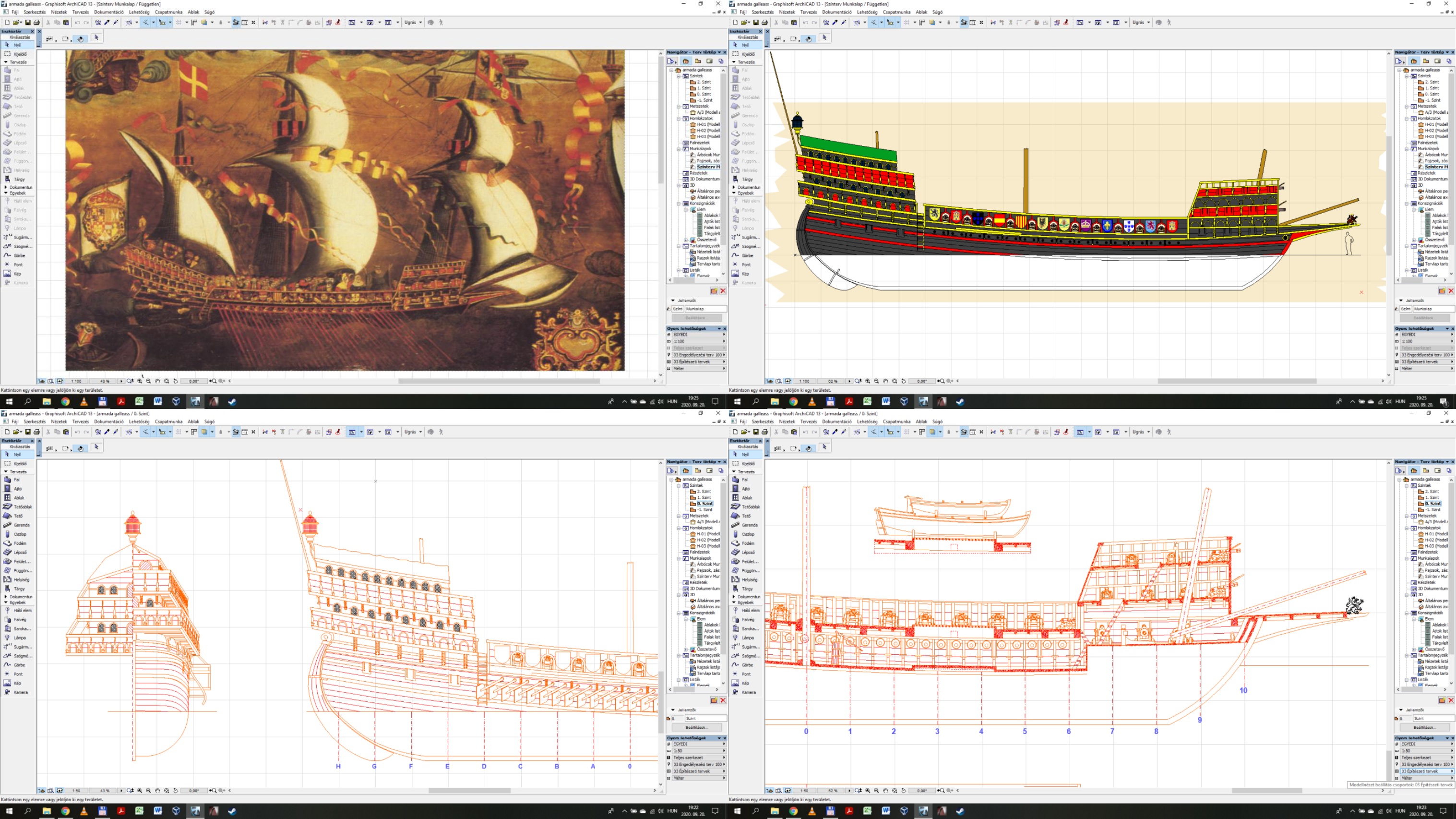Click vertical canvas scrollbar in colored ship window
Screen dimensions: 1456x819
pyautogui.click(x=1389, y=195)
